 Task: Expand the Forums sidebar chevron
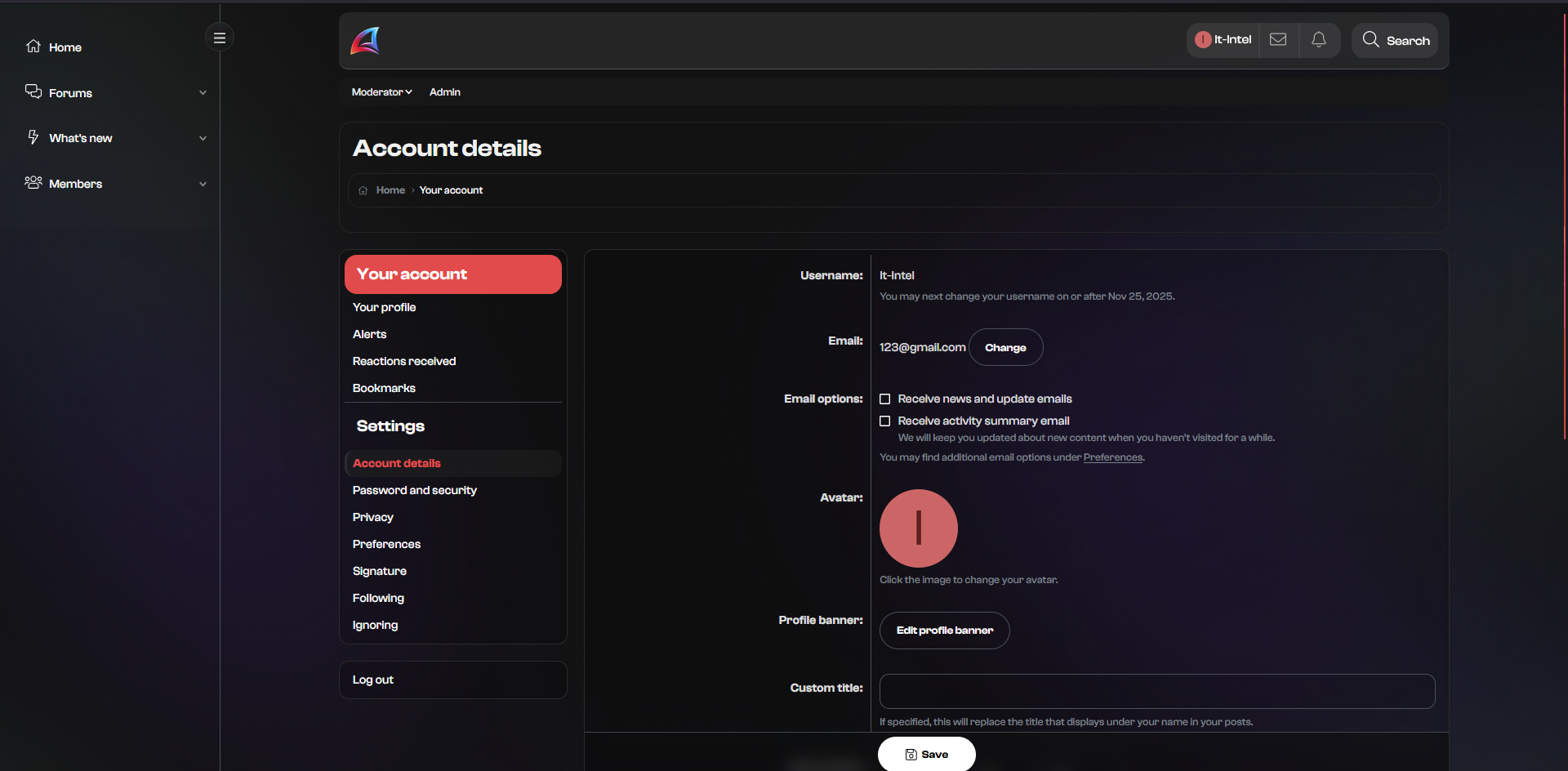(203, 93)
